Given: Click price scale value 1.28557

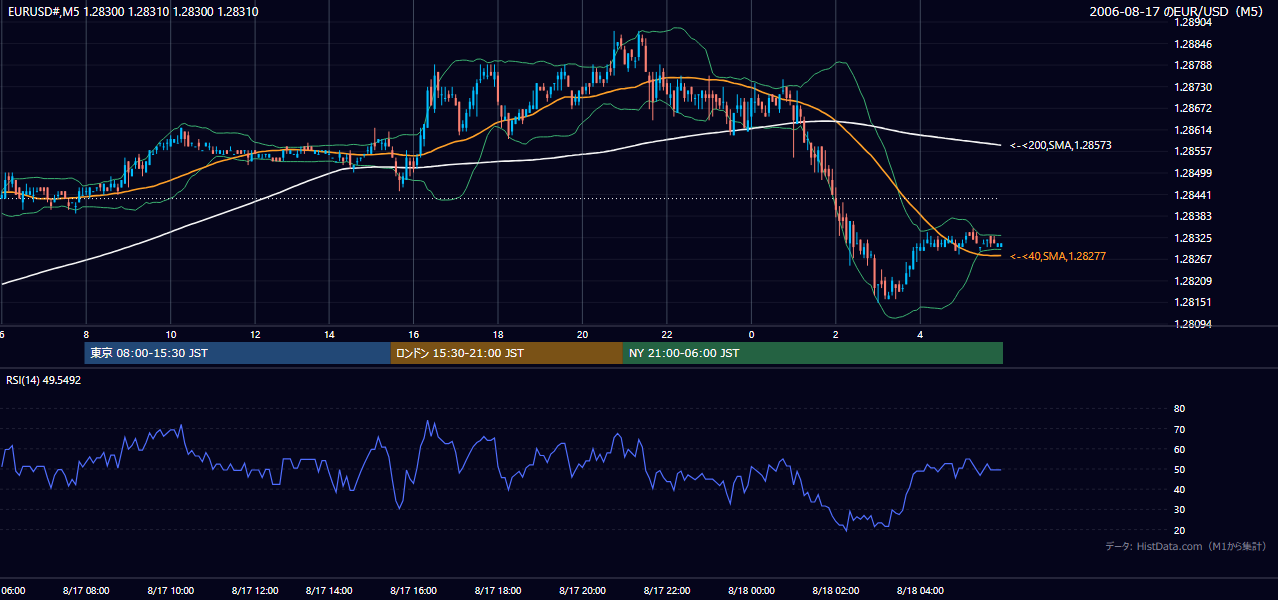Looking at the screenshot, I should click(1193, 152).
